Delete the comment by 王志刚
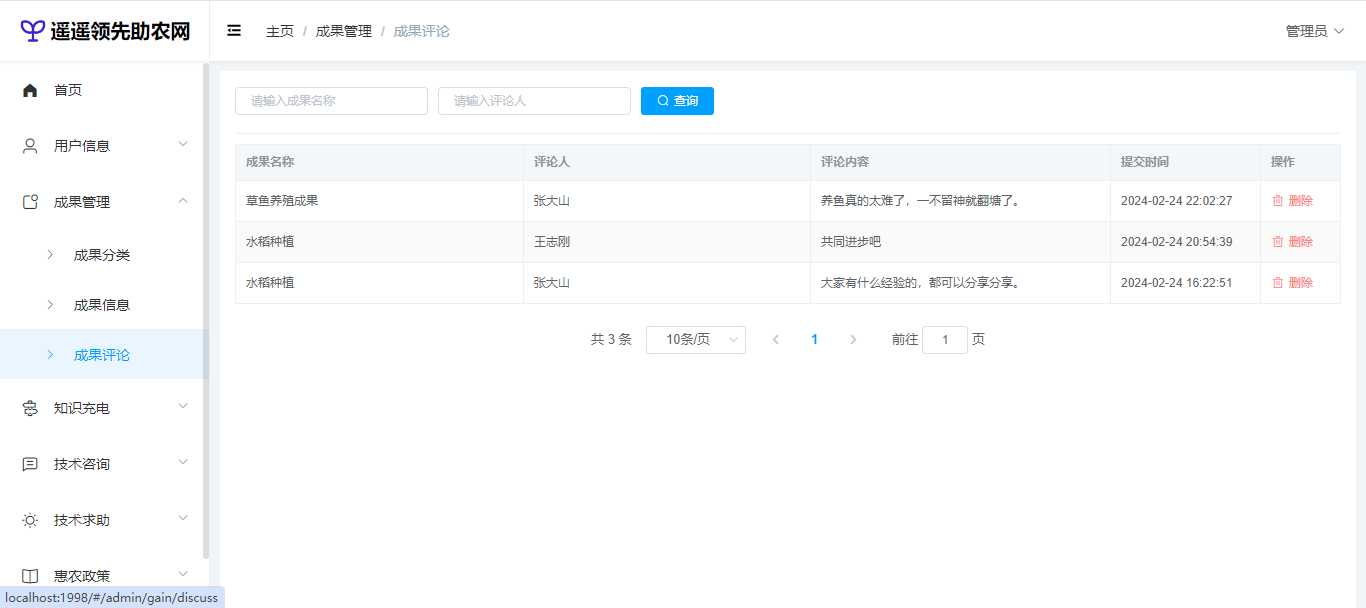The width and height of the screenshot is (1366, 608). [1292, 242]
